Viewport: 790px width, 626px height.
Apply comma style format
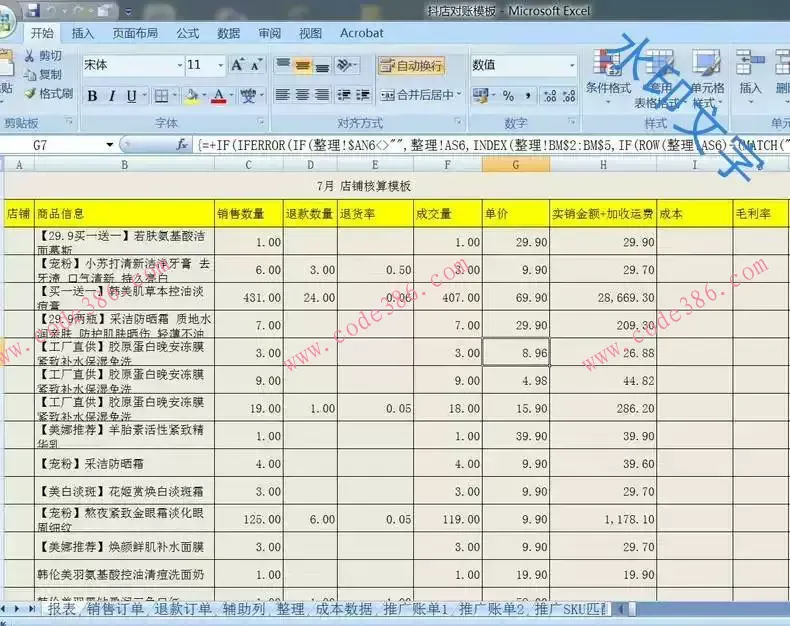[528, 96]
